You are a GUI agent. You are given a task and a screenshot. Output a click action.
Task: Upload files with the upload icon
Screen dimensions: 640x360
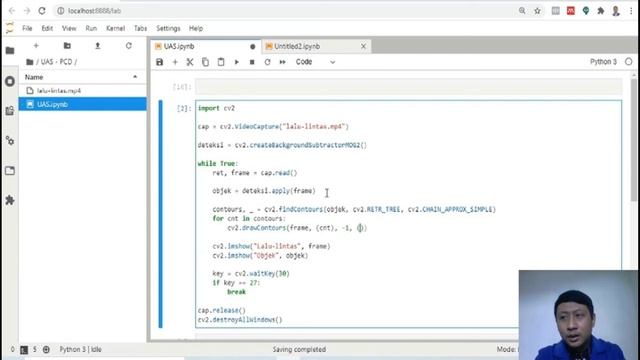[x=98, y=46]
